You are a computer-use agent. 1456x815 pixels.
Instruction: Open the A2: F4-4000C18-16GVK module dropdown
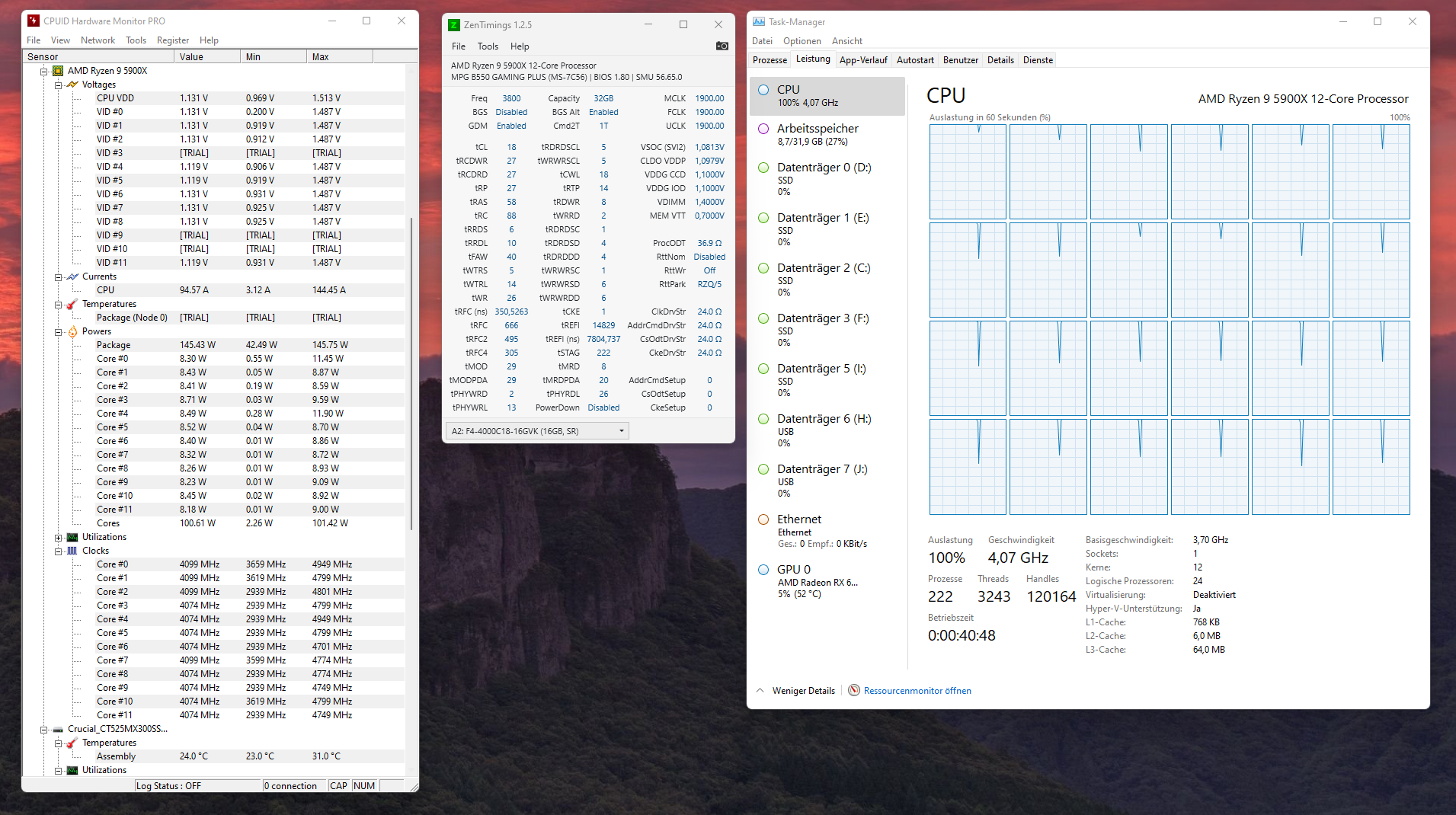click(x=537, y=431)
